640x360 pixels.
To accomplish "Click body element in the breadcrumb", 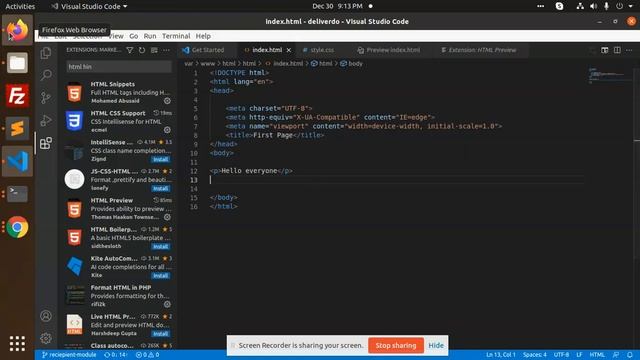I will click(355, 64).
